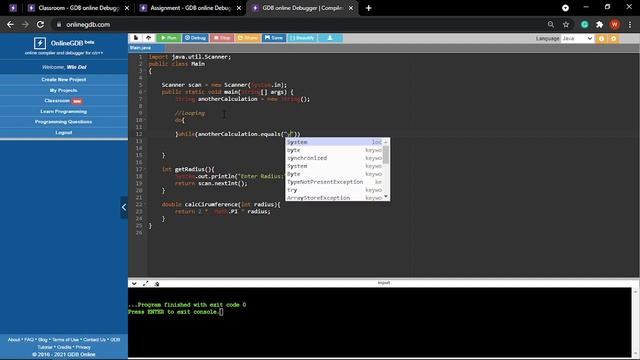
Task: Select 'System' first autocomplete suggestion
Action: pyautogui.click(x=334, y=142)
